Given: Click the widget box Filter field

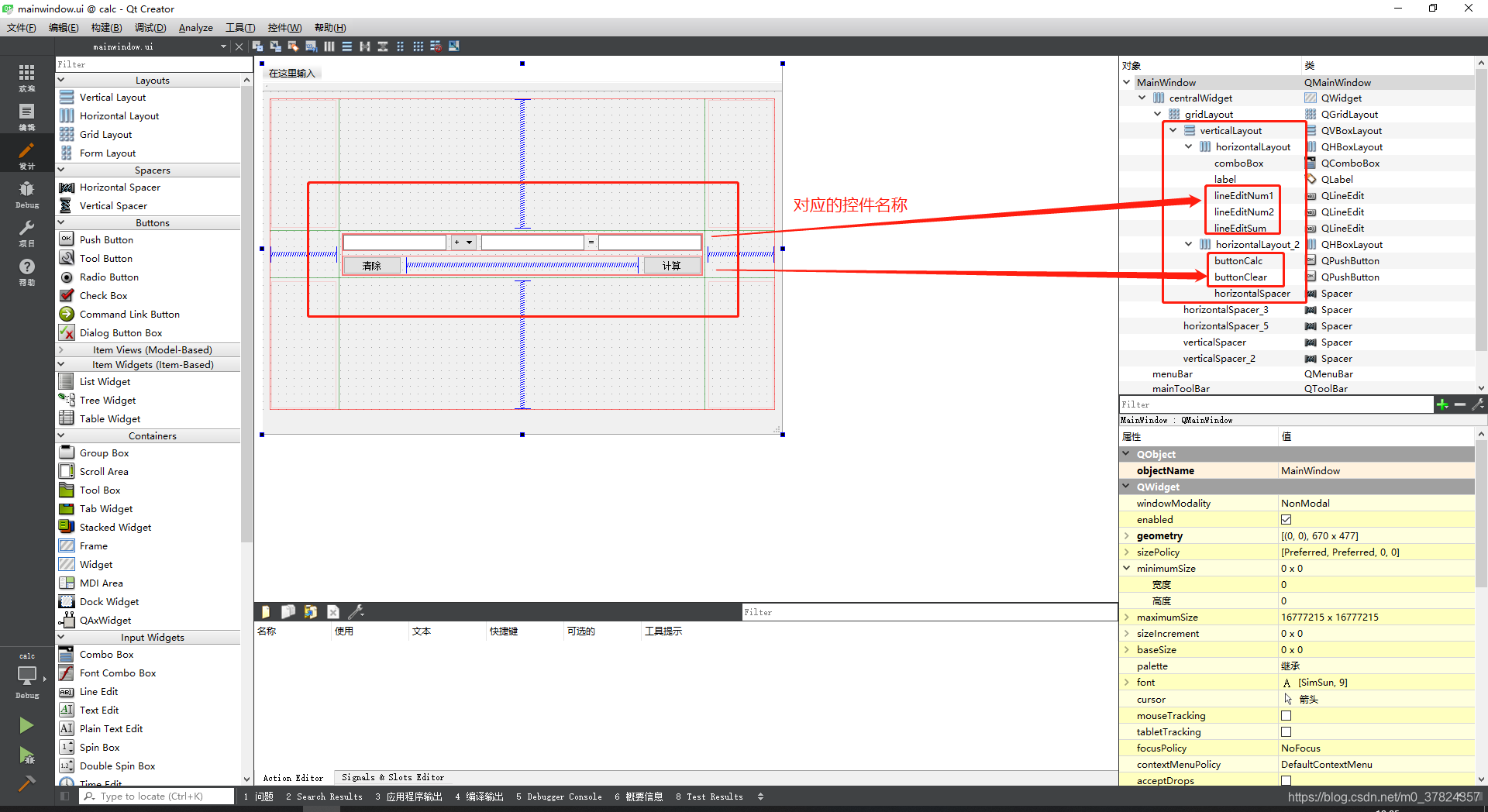Looking at the screenshot, I should pos(153,64).
